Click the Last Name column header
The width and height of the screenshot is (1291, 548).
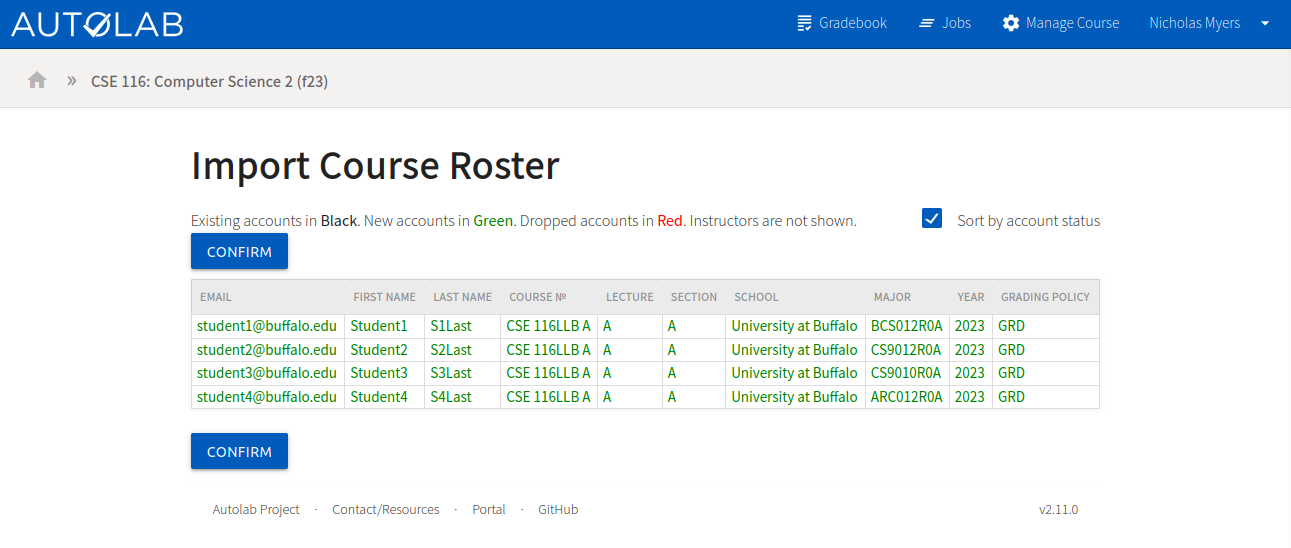click(463, 297)
